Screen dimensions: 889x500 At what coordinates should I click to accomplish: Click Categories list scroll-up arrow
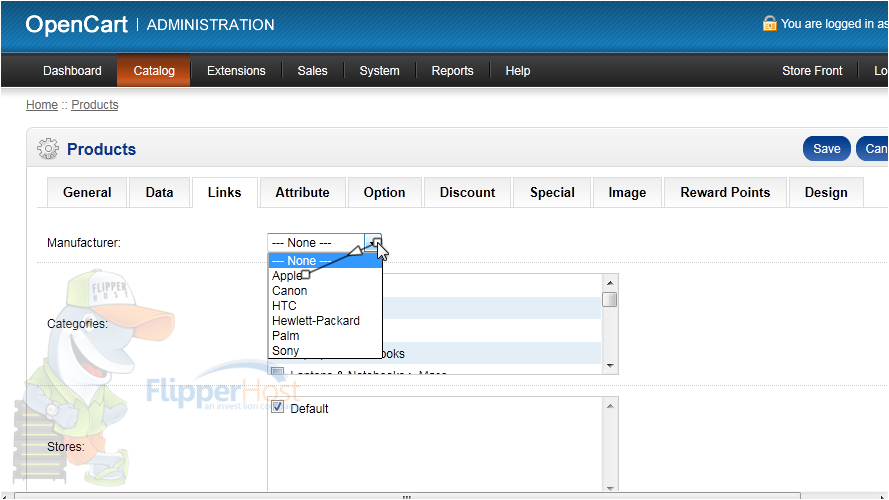(610, 282)
